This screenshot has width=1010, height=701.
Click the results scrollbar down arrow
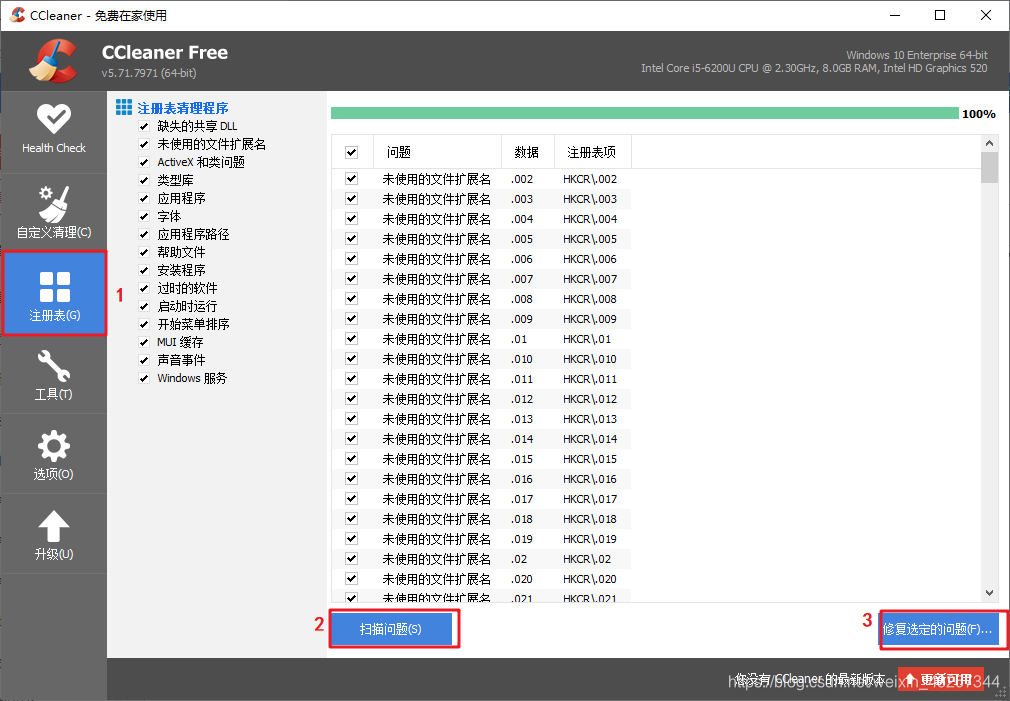tap(989, 593)
